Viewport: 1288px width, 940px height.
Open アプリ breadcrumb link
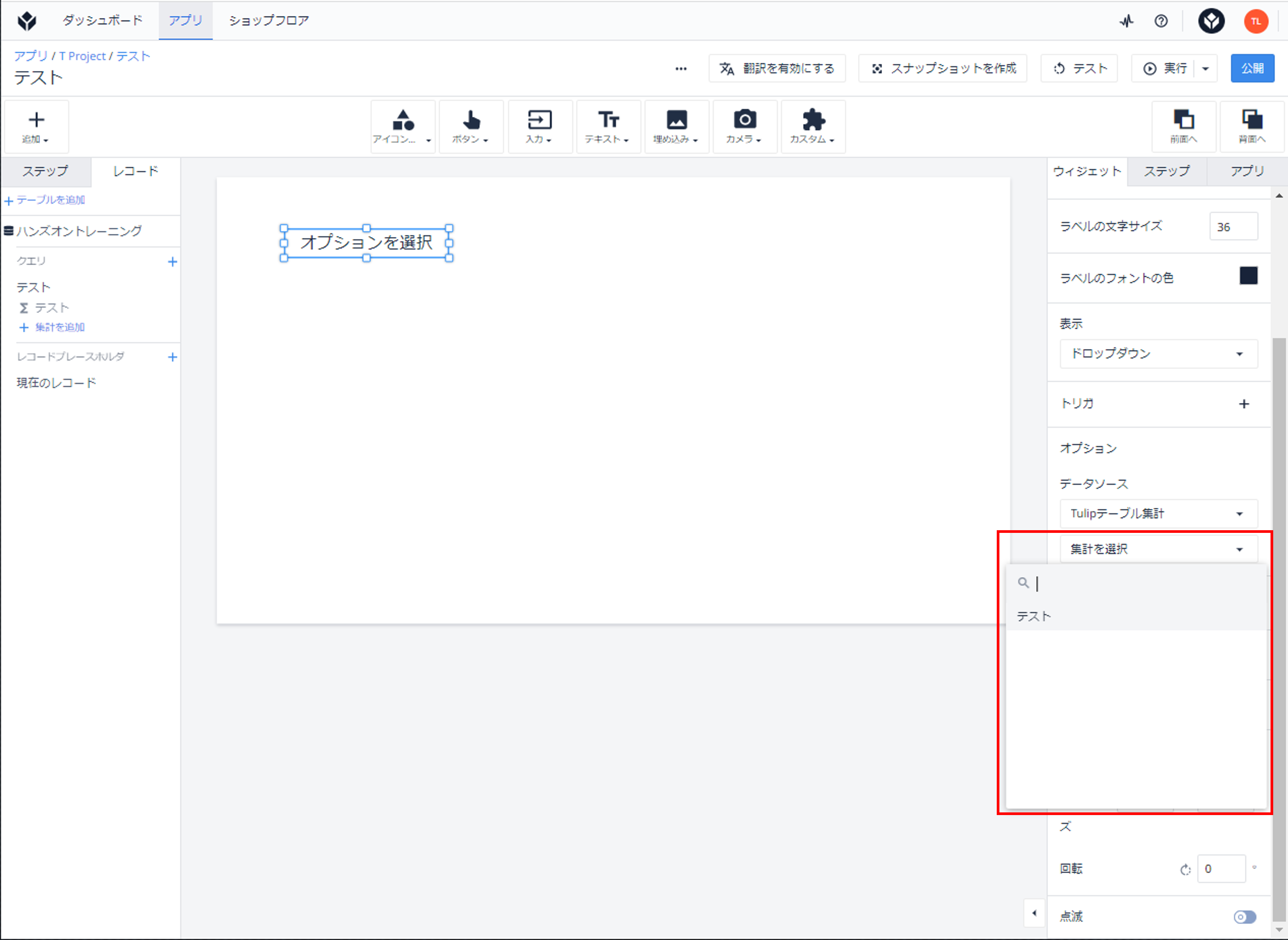tap(31, 56)
